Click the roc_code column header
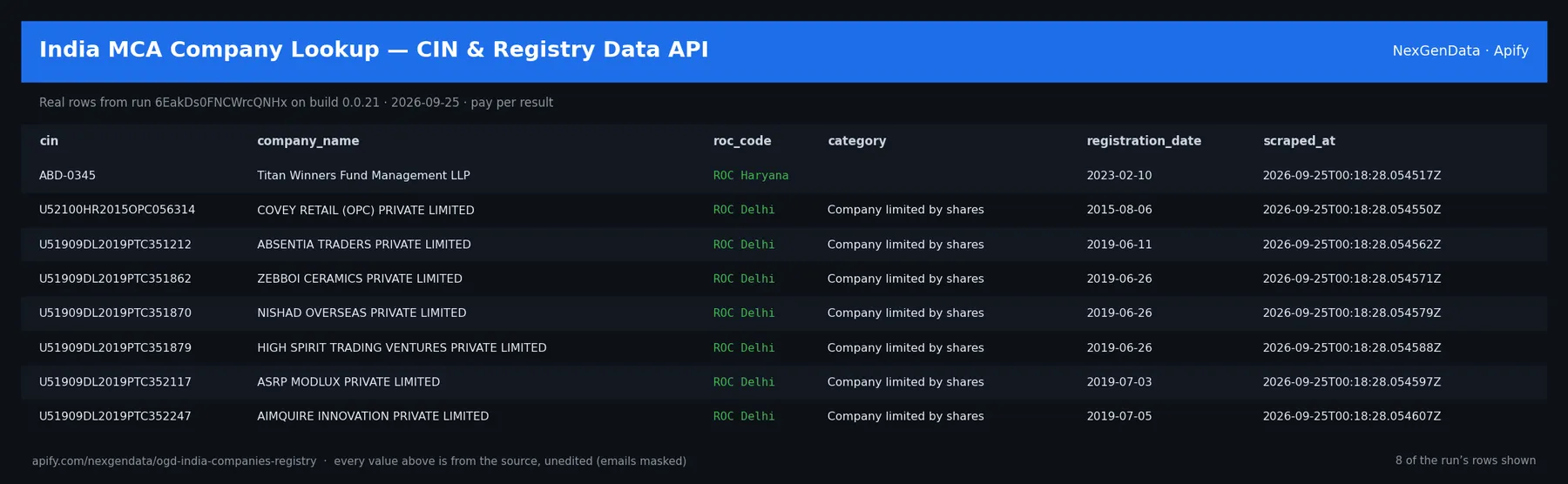 (x=742, y=141)
